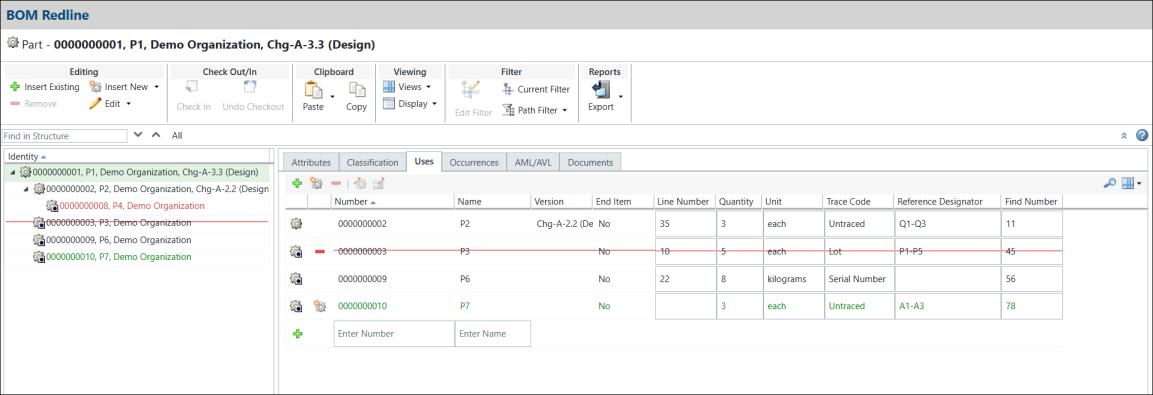Viewport: 1153px width, 395px height.
Task: Open the blue Help question icon
Action: [1142, 135]
